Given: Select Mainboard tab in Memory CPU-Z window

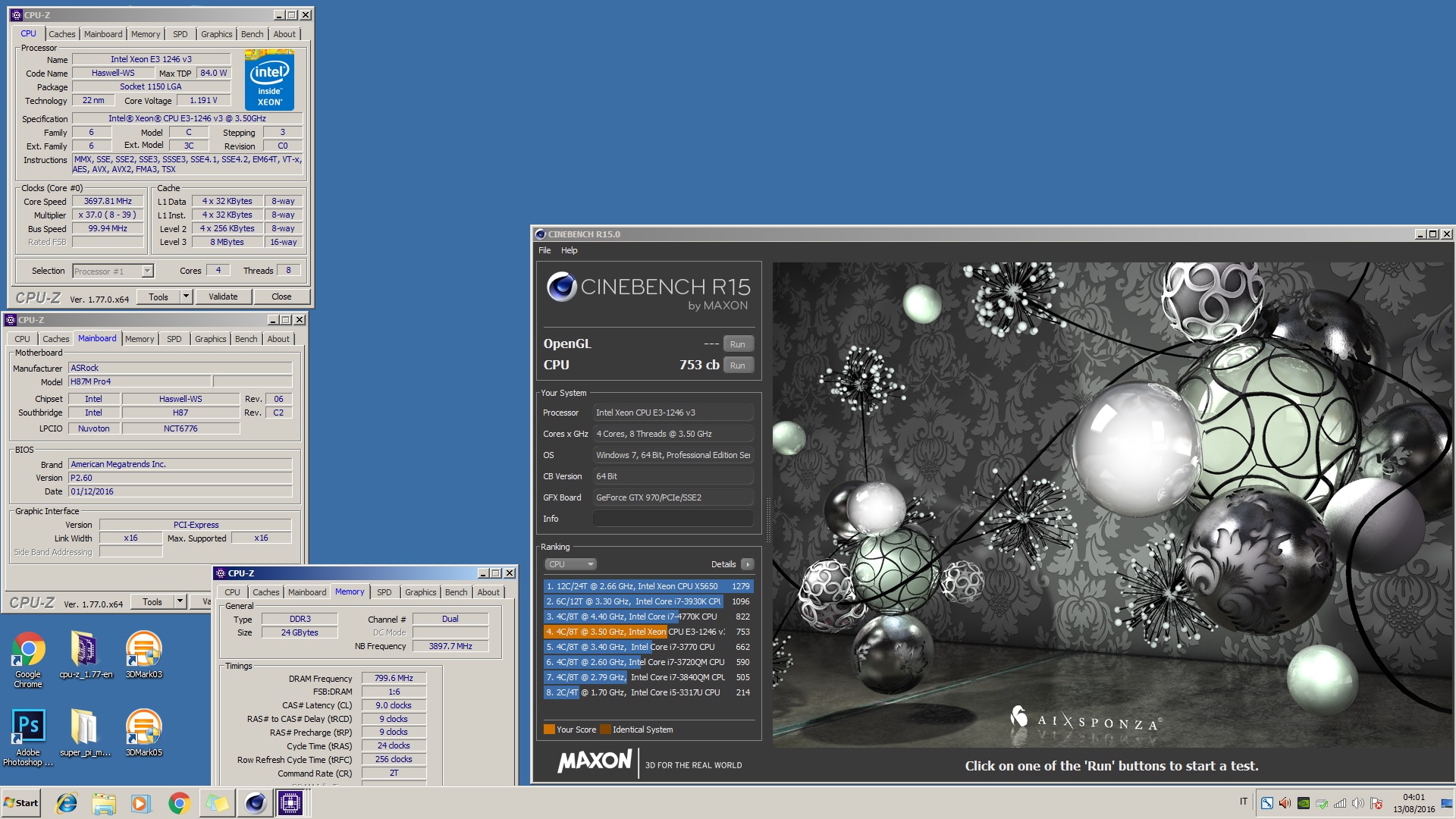Looking at the screenshot, I should [x=307, y=592].
